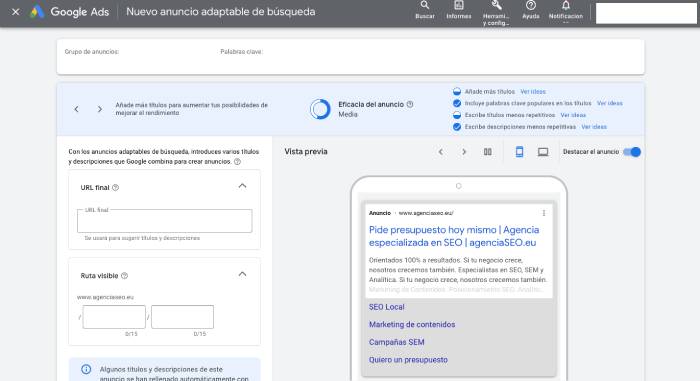Click the info icon in autofill notice
Image resolution: width=700 pixels, height=381 pixels.
click(x=86, y=369)
